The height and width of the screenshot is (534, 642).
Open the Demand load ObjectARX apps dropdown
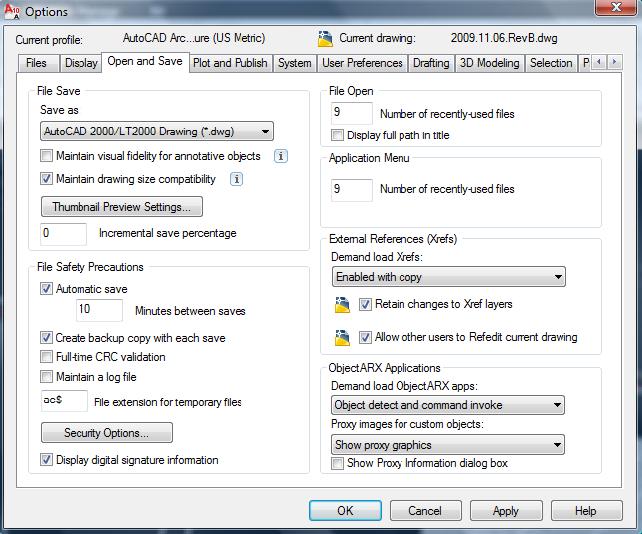coord(448,405)
